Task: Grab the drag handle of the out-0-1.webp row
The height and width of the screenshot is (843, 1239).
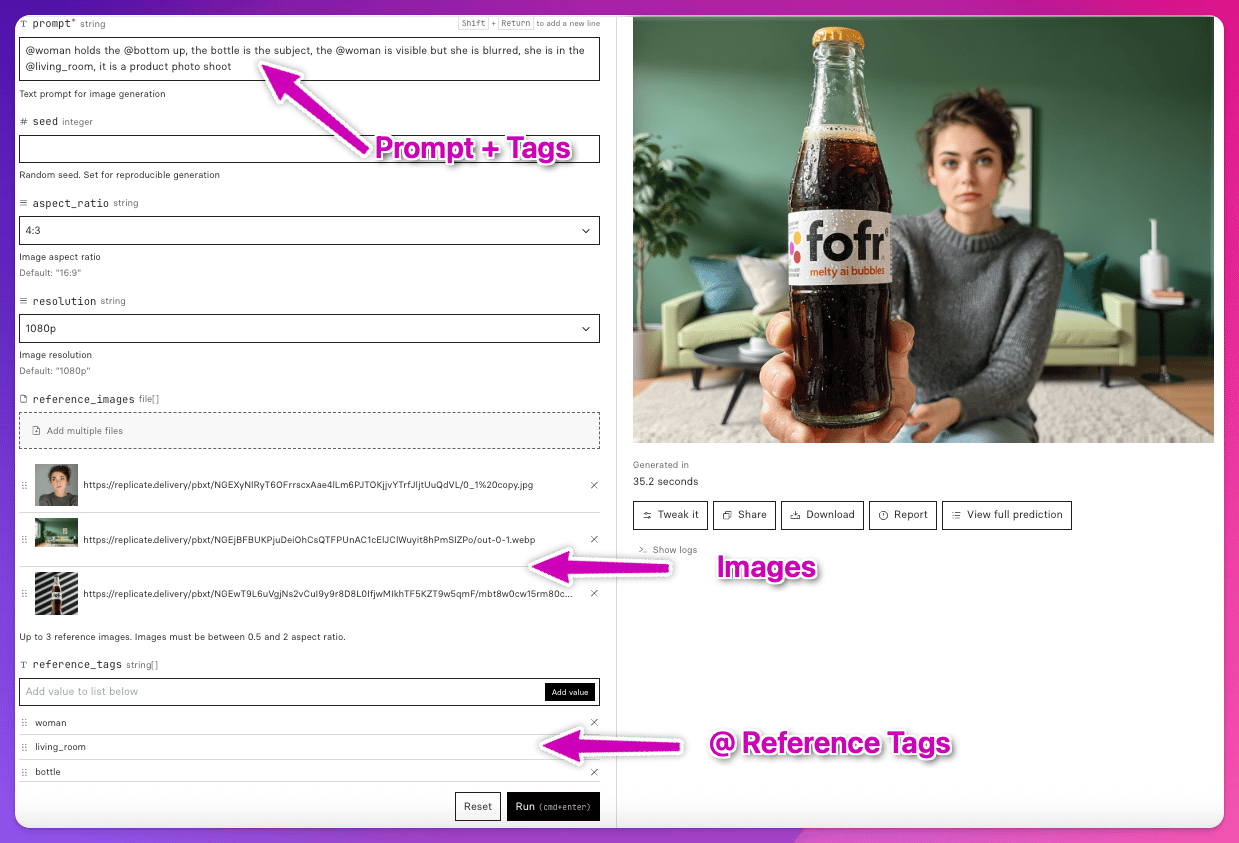Action: click(25, 539)
